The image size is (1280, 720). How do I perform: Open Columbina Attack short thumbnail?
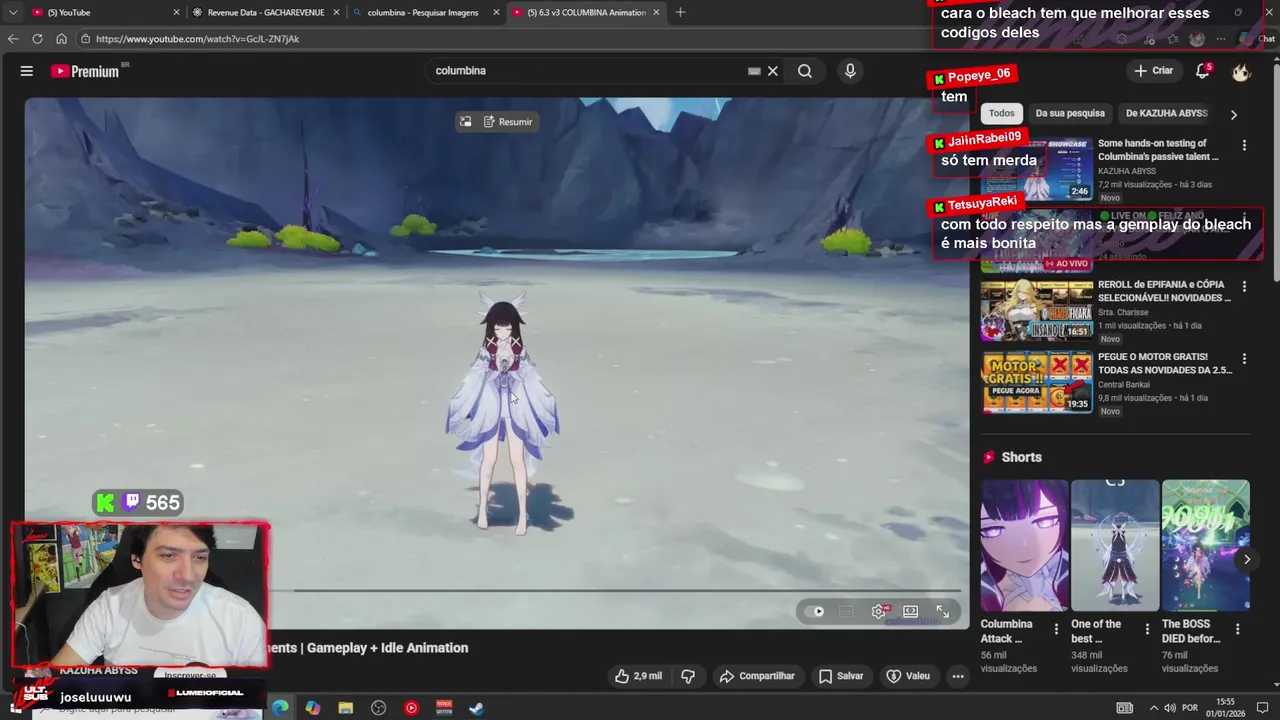[1024, 545]
